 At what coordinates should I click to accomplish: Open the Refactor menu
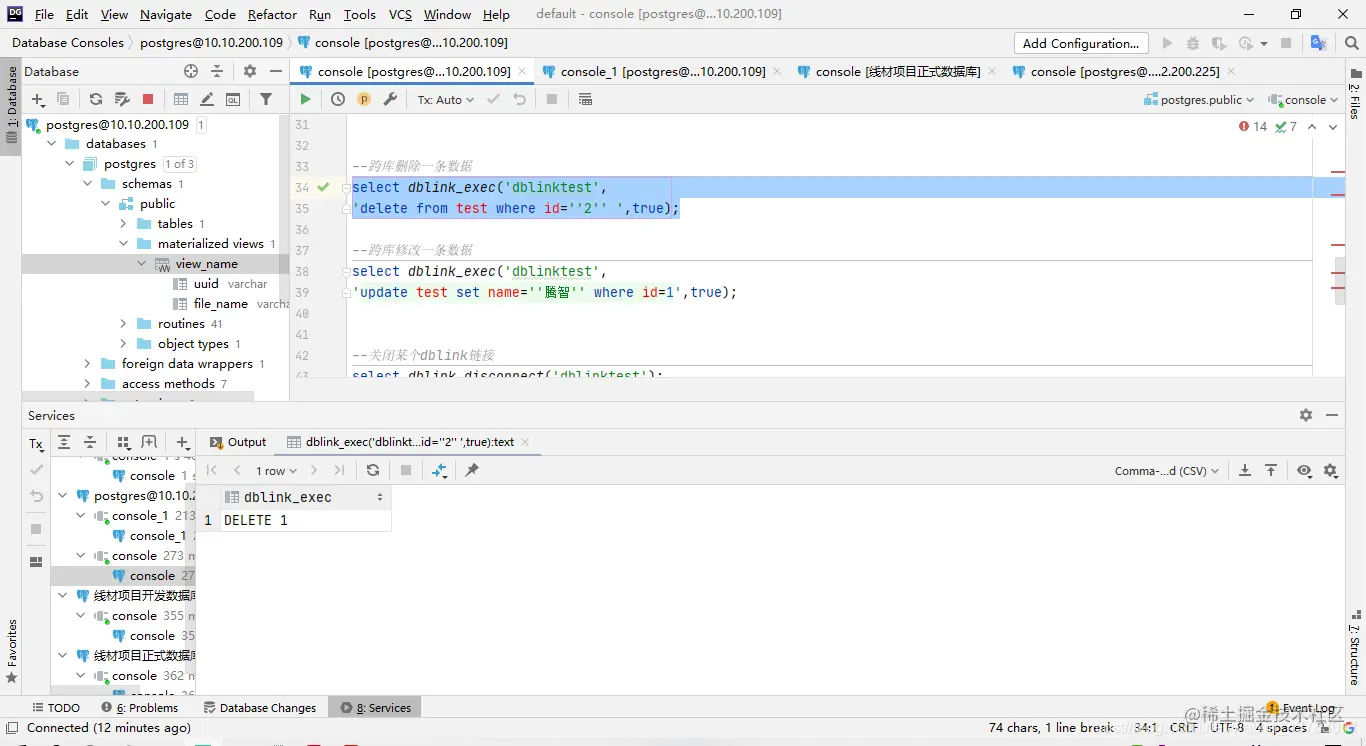pyautogui.click(x=272, y=14)
